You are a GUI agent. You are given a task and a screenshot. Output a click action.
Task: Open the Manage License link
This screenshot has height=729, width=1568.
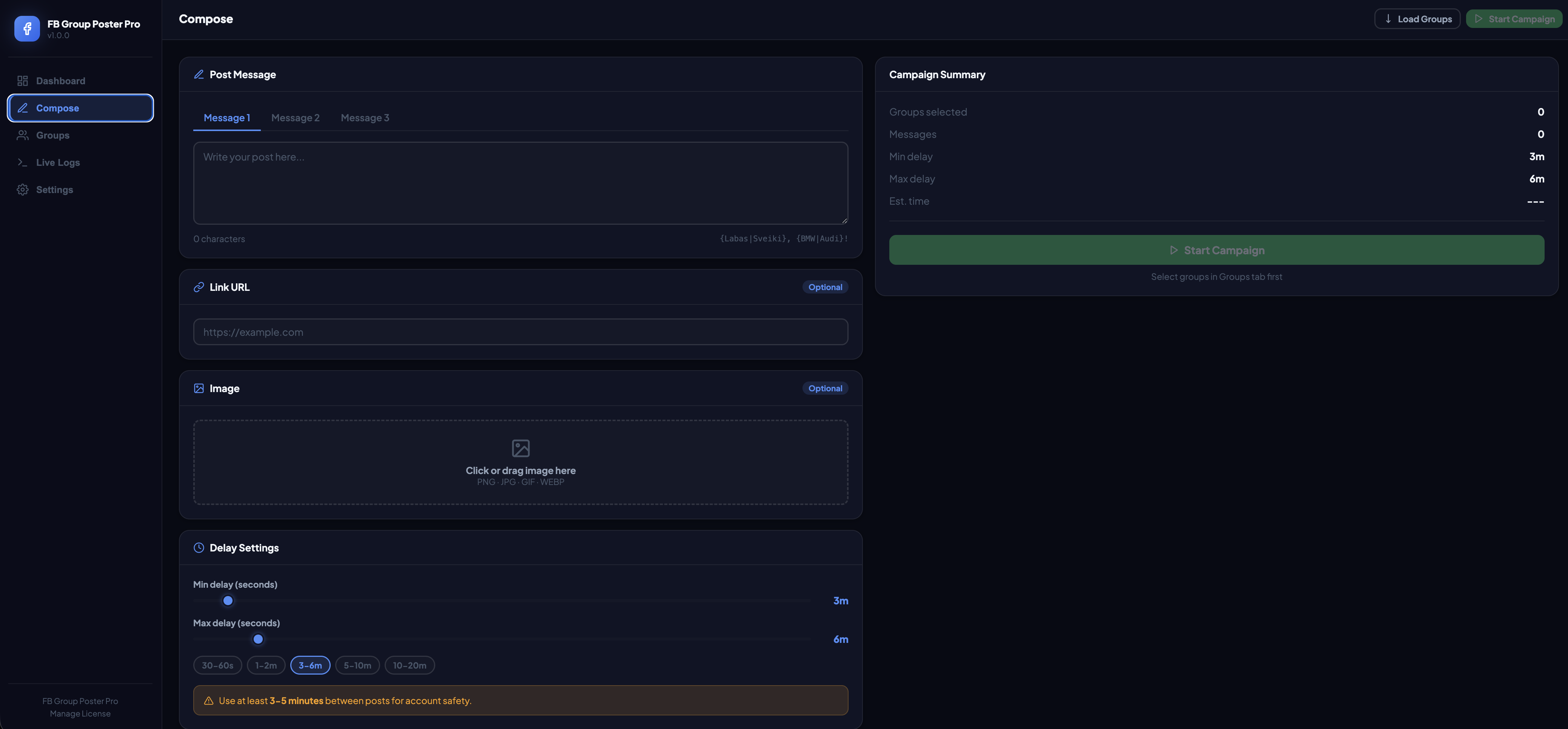(x=80, y=714)
